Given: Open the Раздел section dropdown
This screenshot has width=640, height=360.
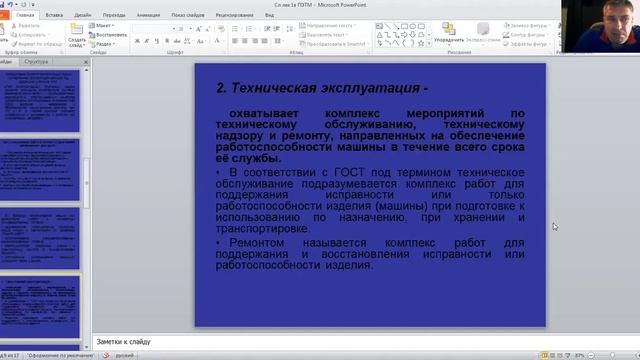Looking at the screenshot, I should [102, 44].
